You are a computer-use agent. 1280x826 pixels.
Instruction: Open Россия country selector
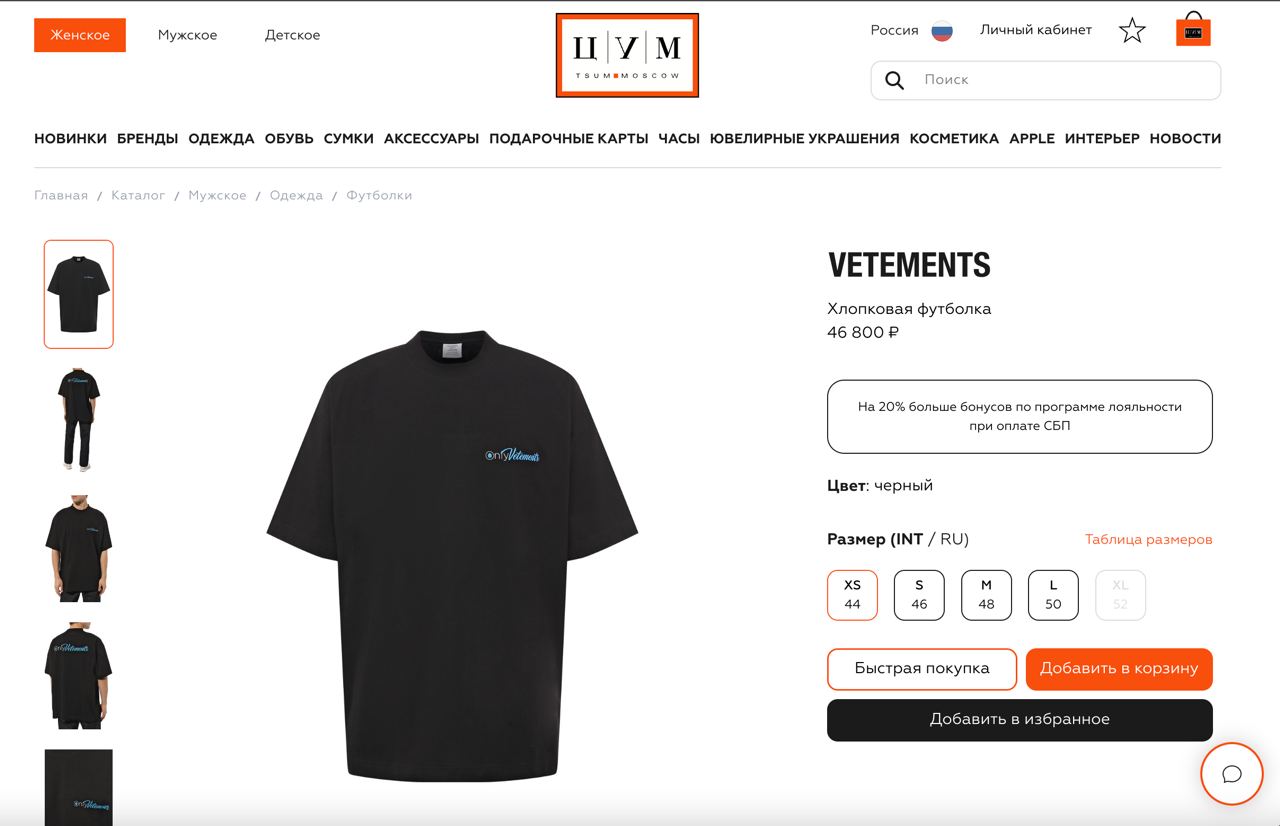point(894,30)
